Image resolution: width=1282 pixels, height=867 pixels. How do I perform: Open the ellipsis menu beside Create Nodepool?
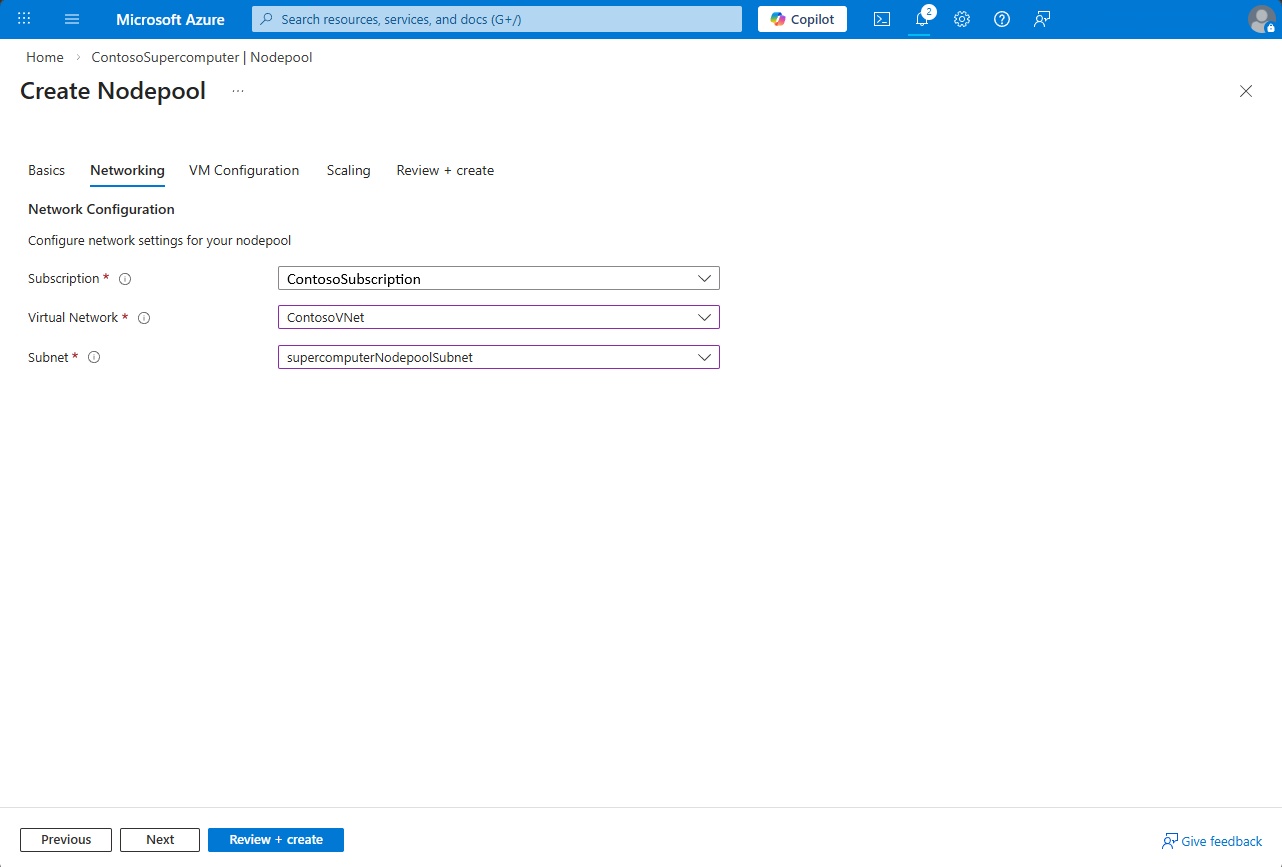(x=238, y=91)
